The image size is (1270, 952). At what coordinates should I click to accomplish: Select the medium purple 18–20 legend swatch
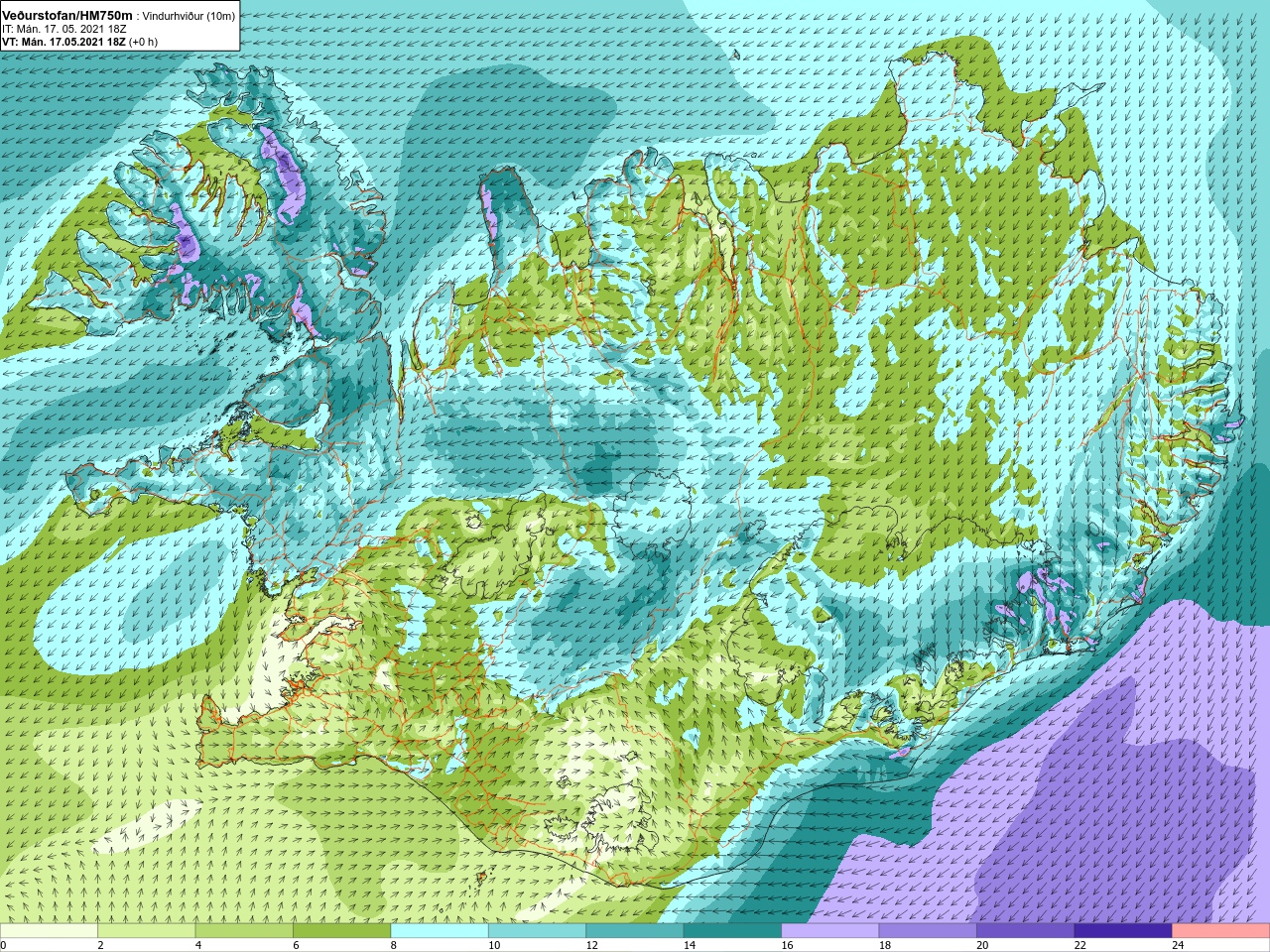928,931
